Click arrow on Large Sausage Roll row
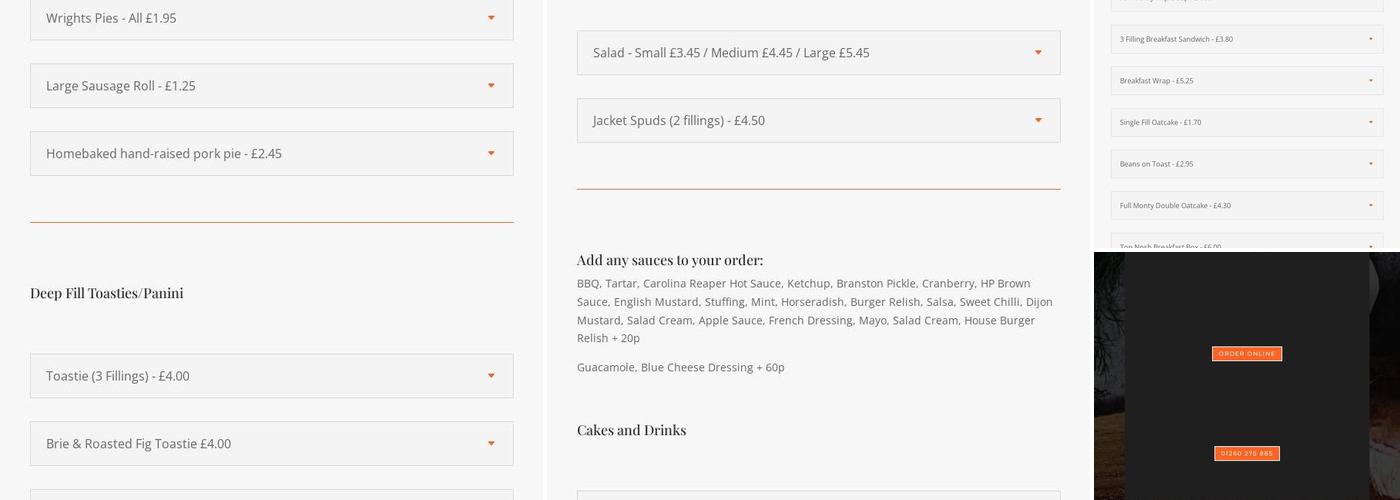 click(x=490, y=86)
